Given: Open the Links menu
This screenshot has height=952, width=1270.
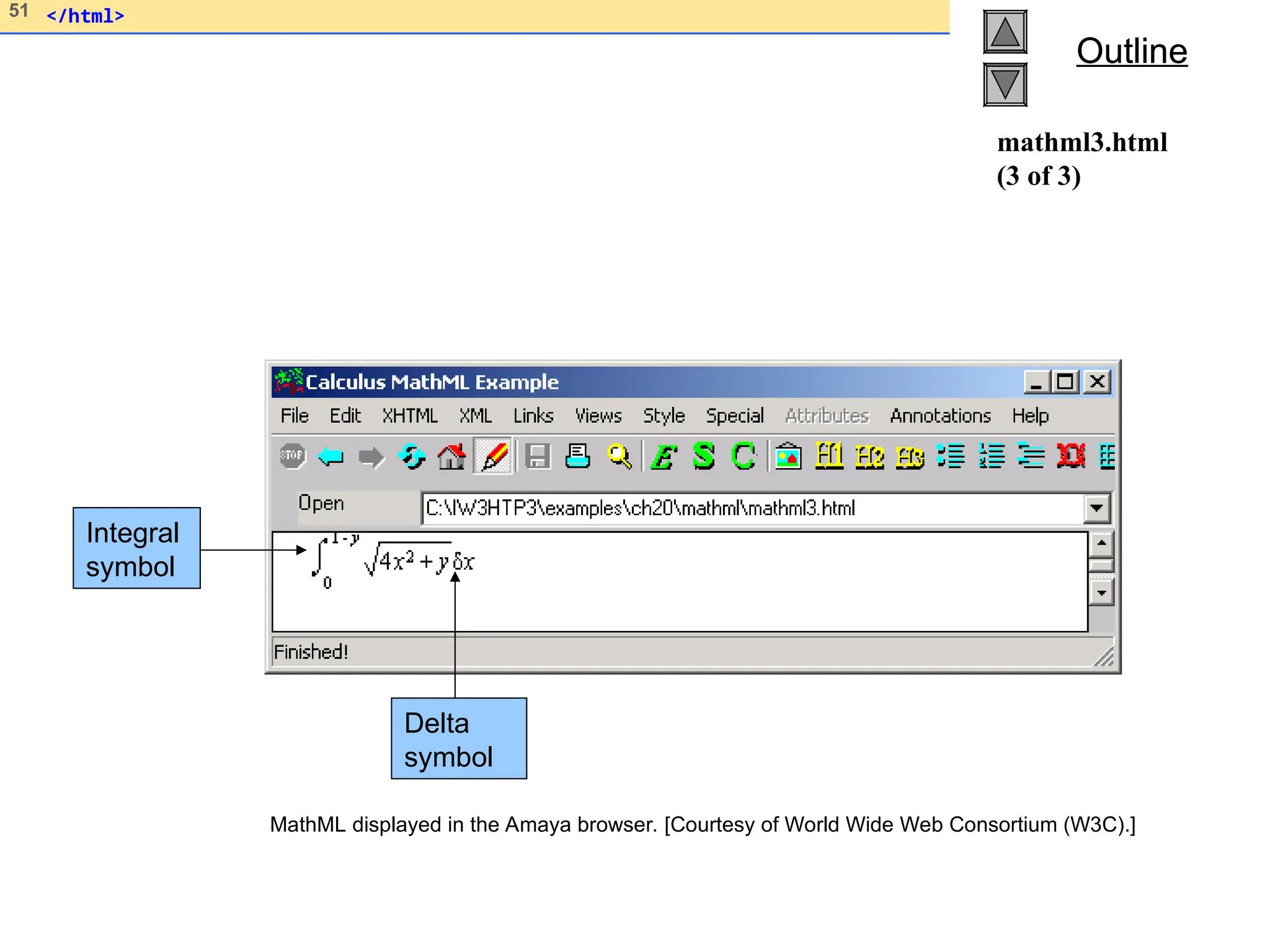Looking at the screenshot, I should pos(533,416).
